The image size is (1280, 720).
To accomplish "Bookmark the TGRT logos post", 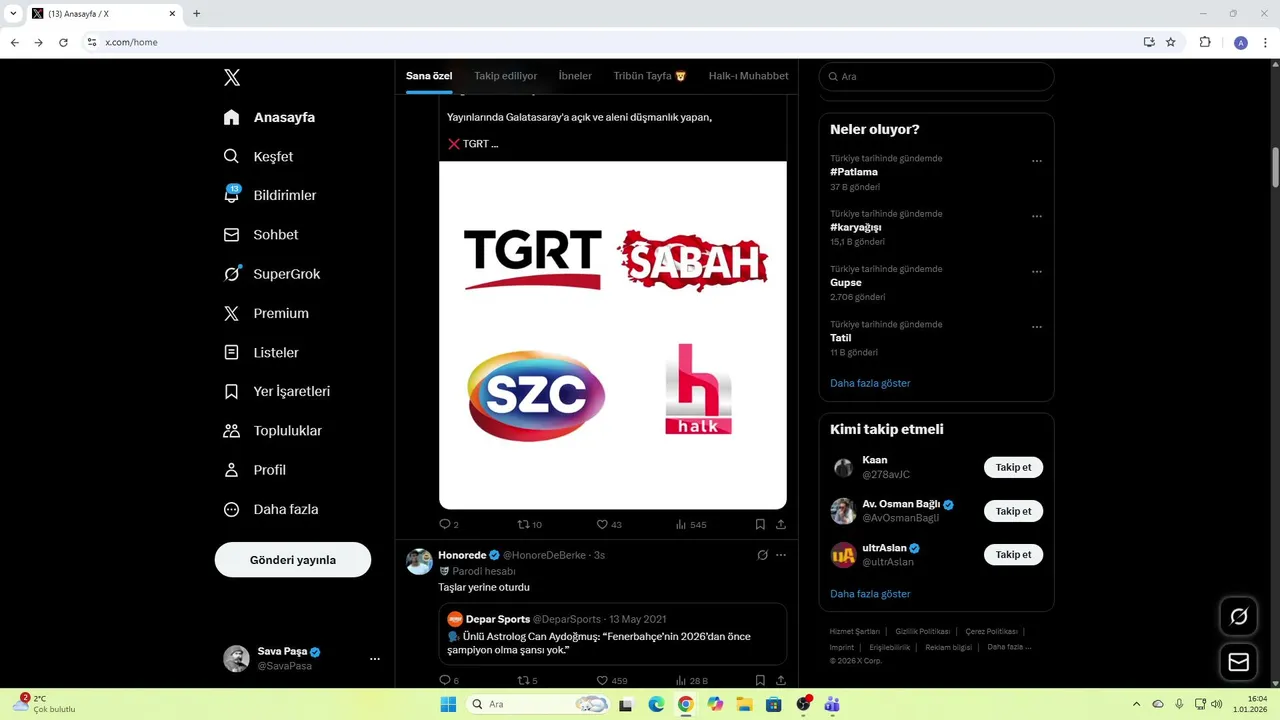I will [x=760, y=524].
